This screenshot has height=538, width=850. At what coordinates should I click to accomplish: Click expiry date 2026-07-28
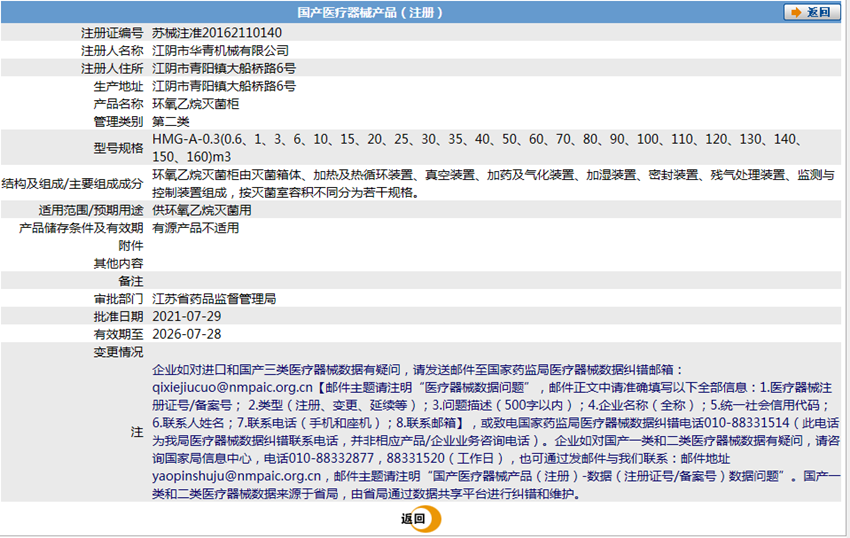[x=186, y=334]
